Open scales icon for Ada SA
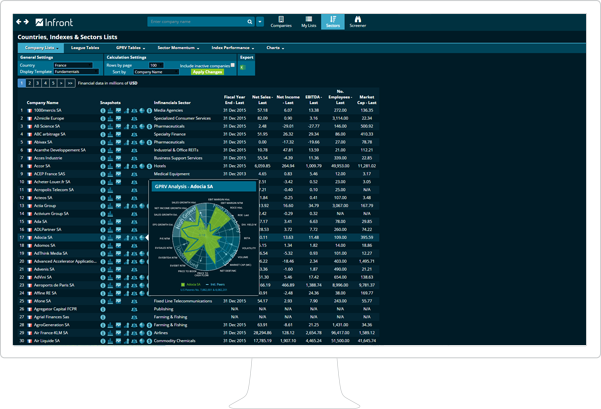The width and height of the screenshot is (601, 409). point(134,222)
